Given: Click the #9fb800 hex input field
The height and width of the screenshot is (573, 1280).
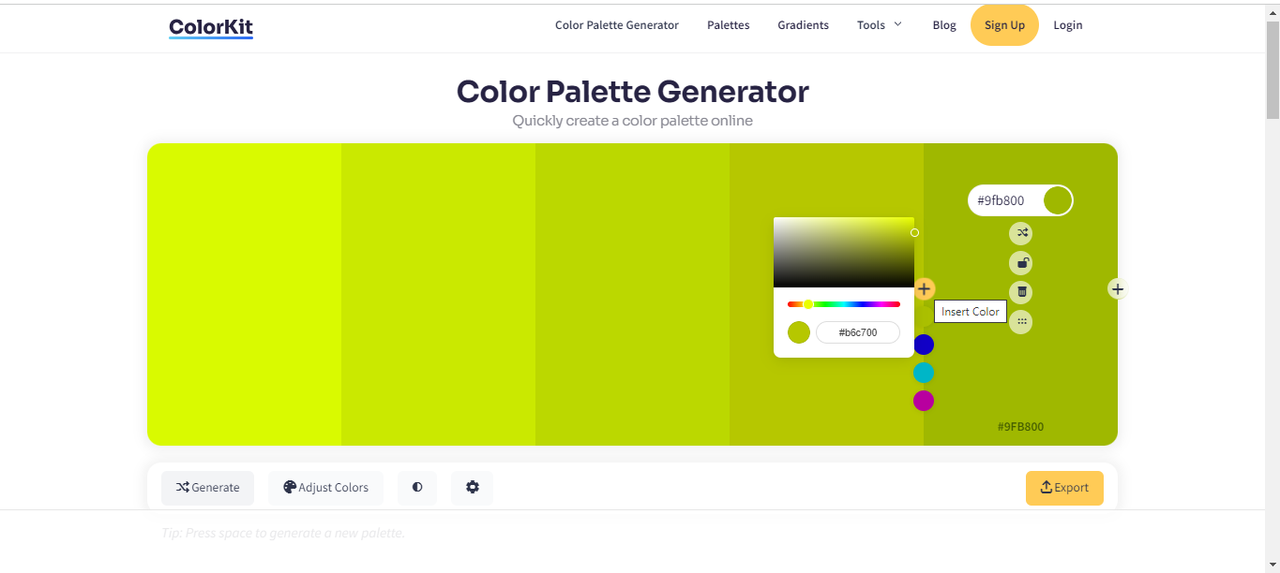Looking at the screenshot, I should 1005,201.
